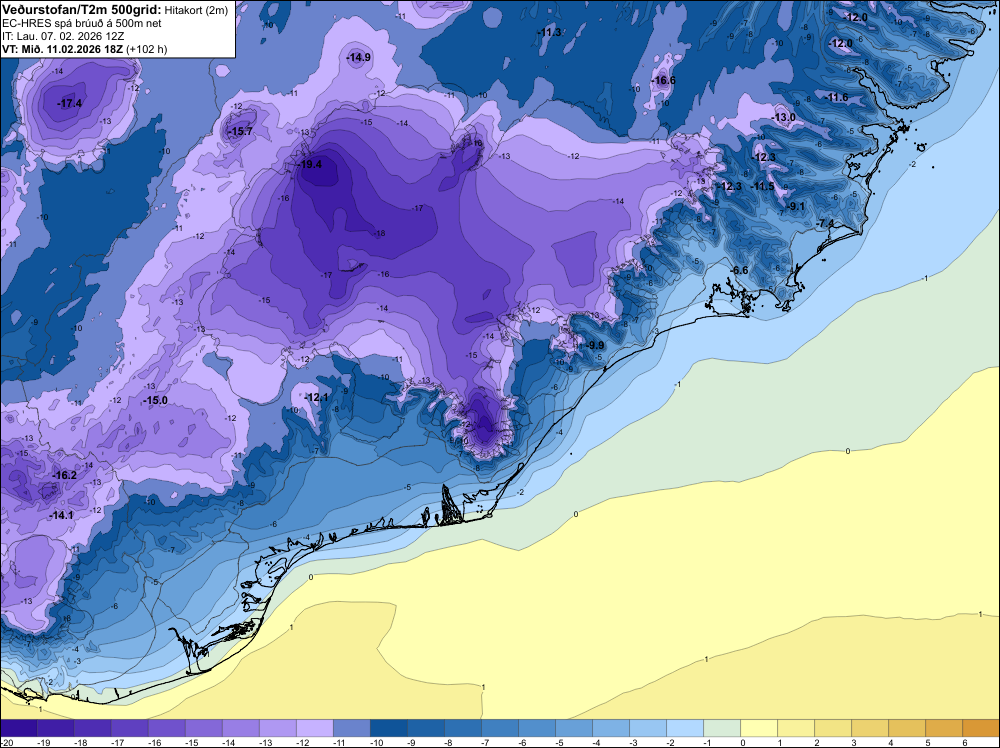The height and width of the screenshot is (748, 1000).
Task: Pick legend swatch between -2 and -1
Action: point(685,728)
